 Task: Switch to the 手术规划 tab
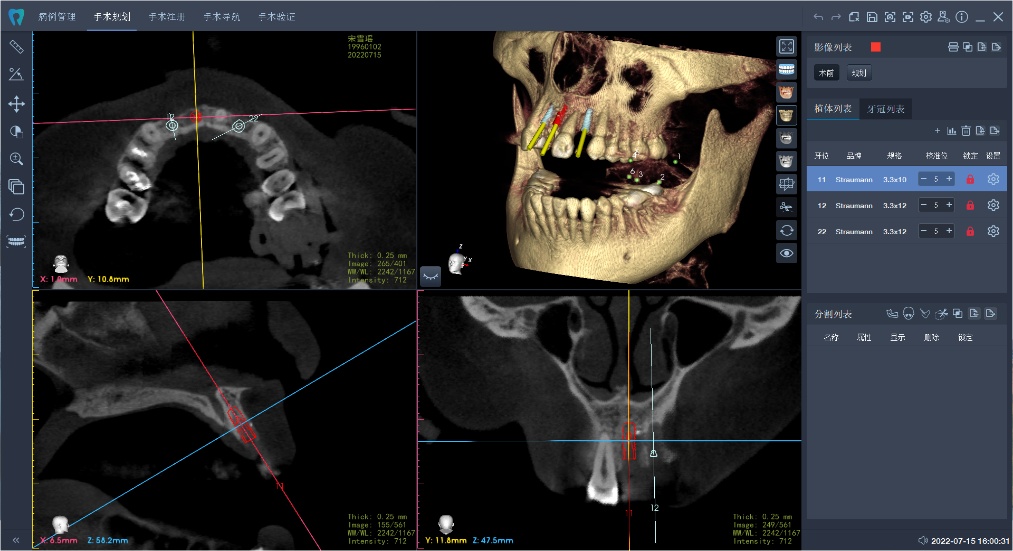(112, 17)
